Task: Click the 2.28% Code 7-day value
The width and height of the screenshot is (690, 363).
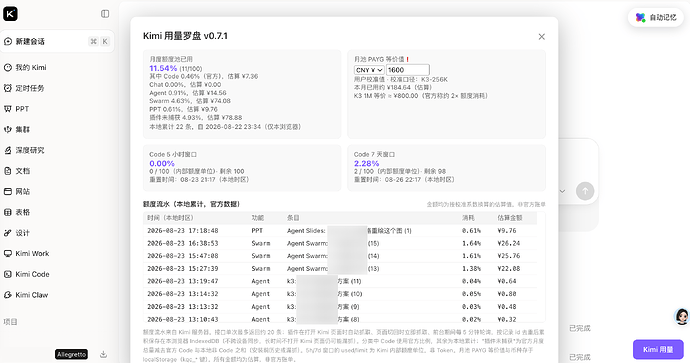Action: click(x=366, y=163)
